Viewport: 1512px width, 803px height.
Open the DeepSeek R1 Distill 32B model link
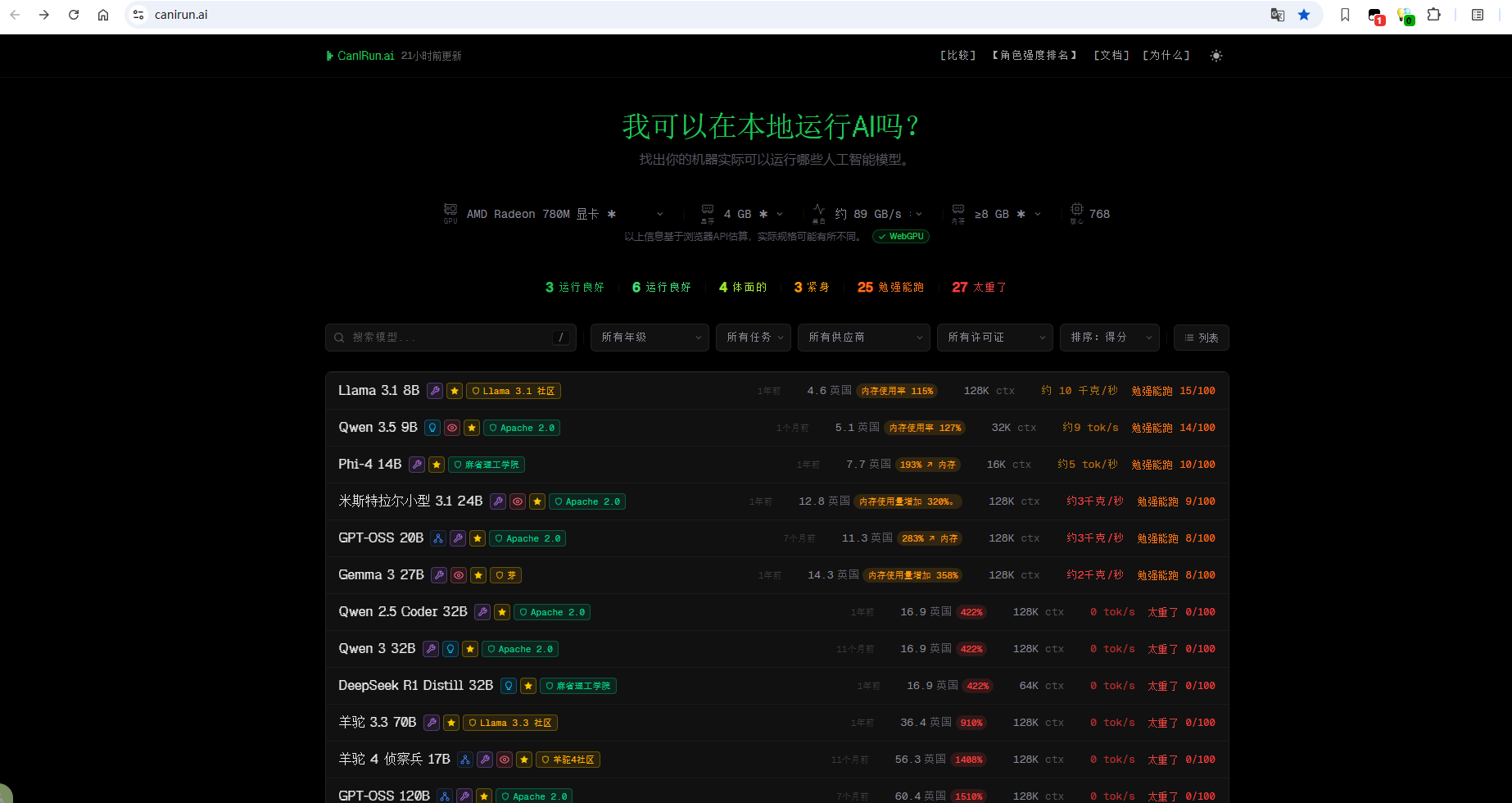point(416,686)
